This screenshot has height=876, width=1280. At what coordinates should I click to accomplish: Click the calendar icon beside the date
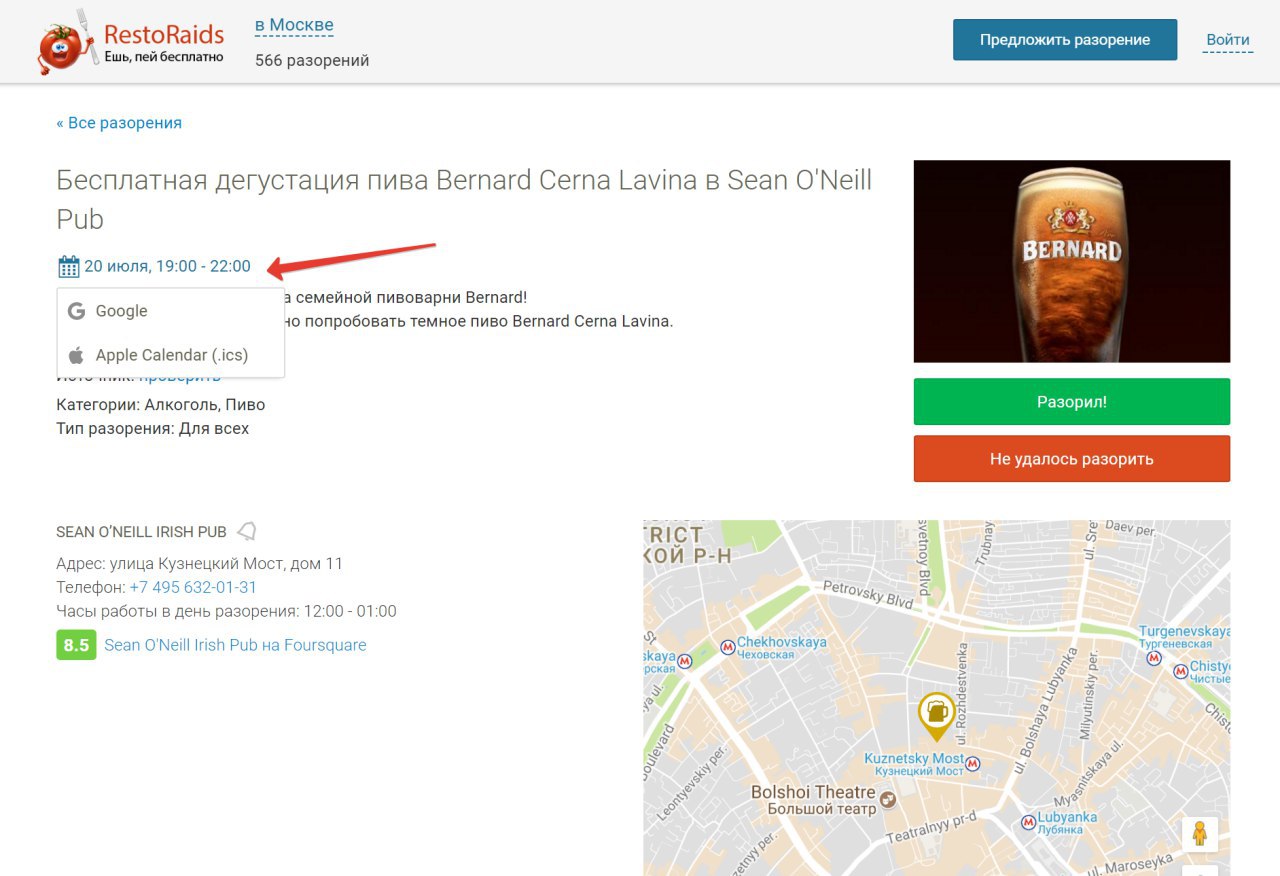tap(68, 267)
